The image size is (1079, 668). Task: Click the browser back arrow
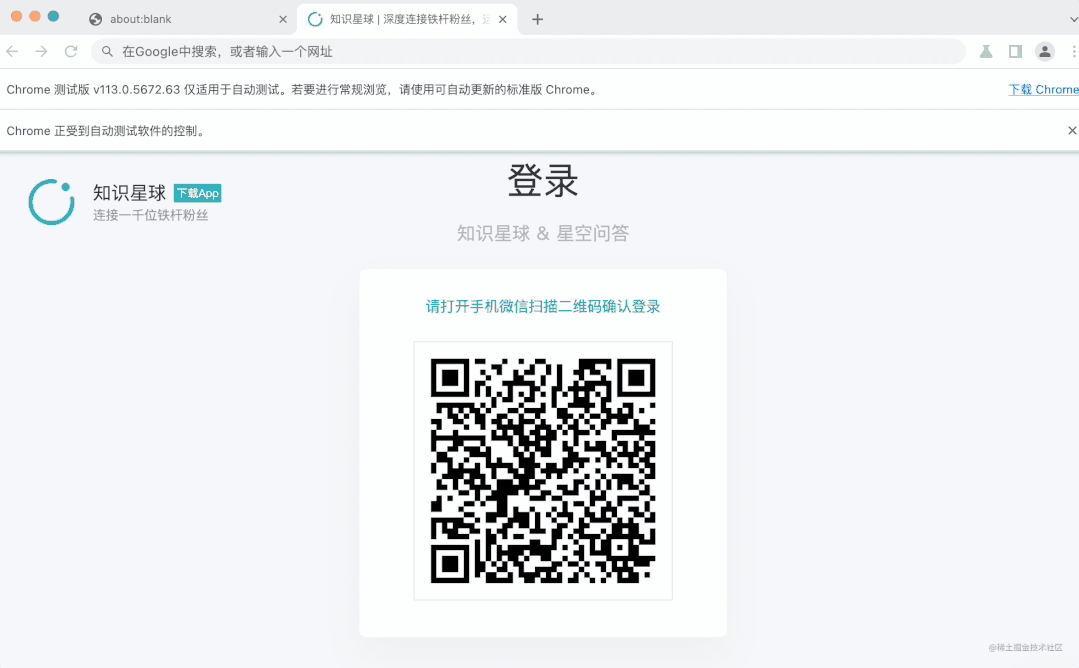coord(12,52)
